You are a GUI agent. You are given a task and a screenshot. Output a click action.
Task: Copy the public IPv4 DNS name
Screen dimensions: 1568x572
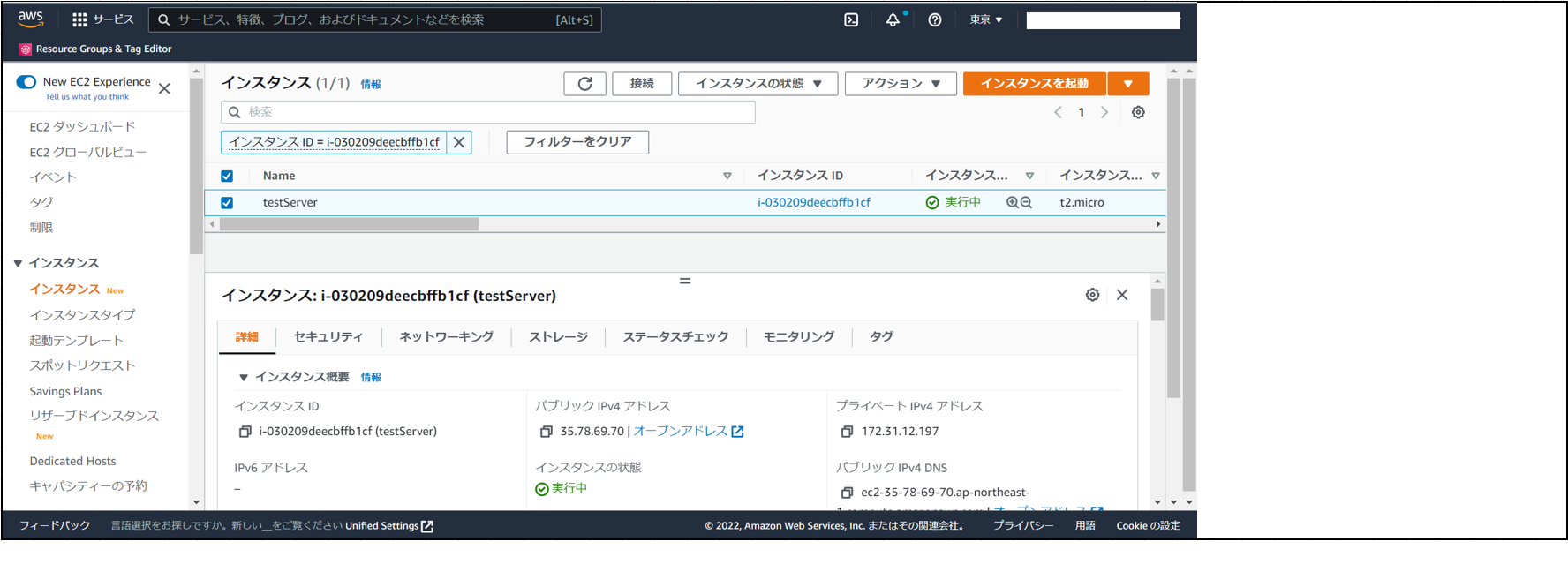point(848,493)
